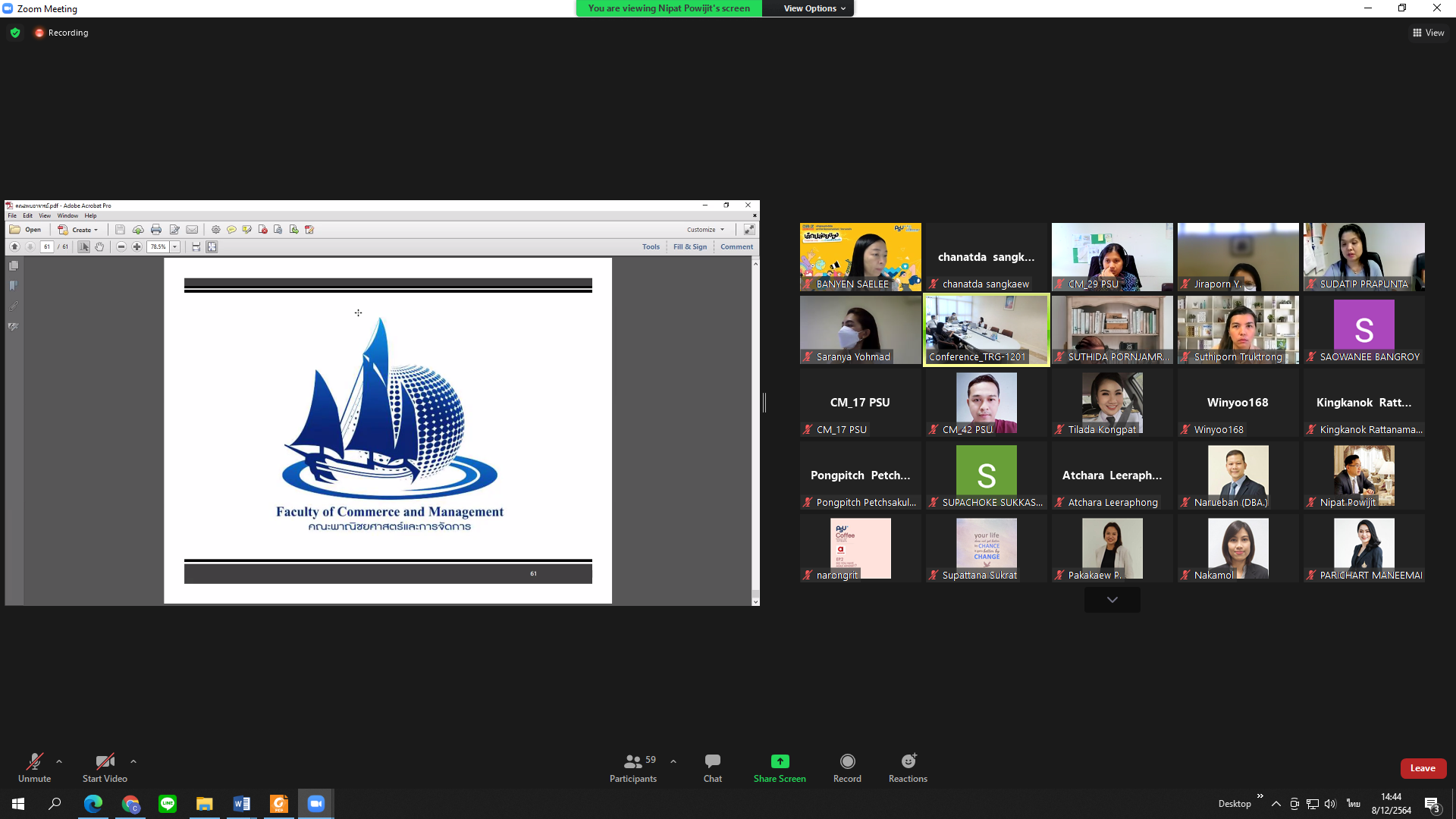
Task: Open the Reactions smiley icon
Action: pyautogui.click(x=908, y=761)
